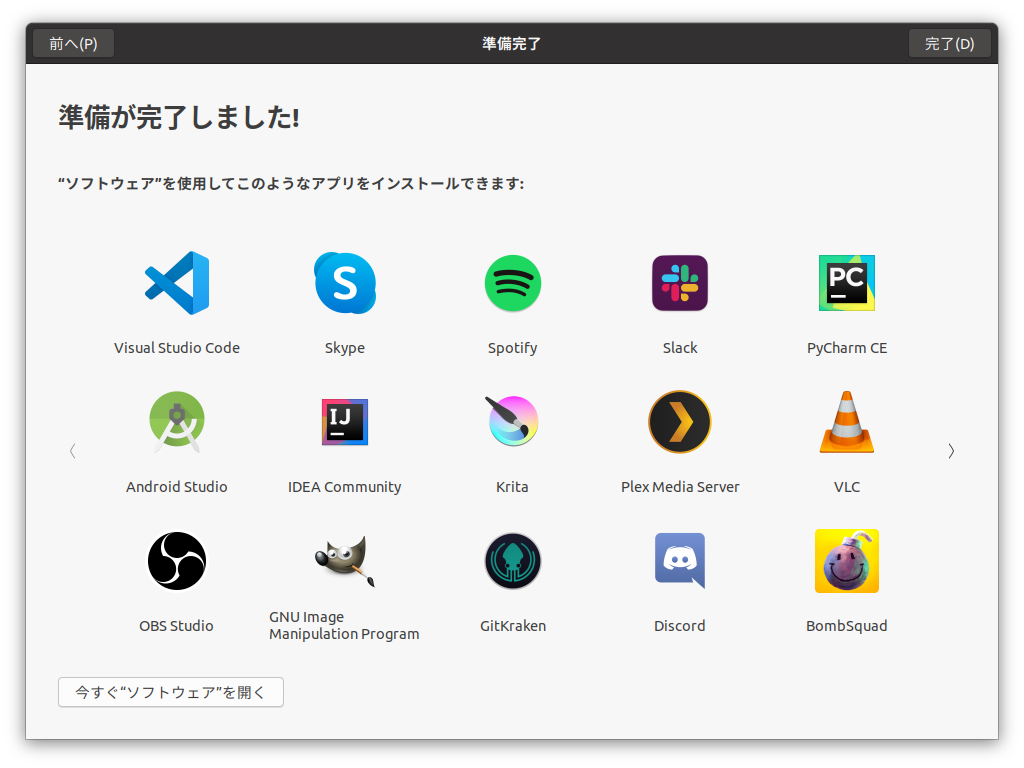Click the "PyCharm CE" label text

pyautogui.click(x=847, y=348)
